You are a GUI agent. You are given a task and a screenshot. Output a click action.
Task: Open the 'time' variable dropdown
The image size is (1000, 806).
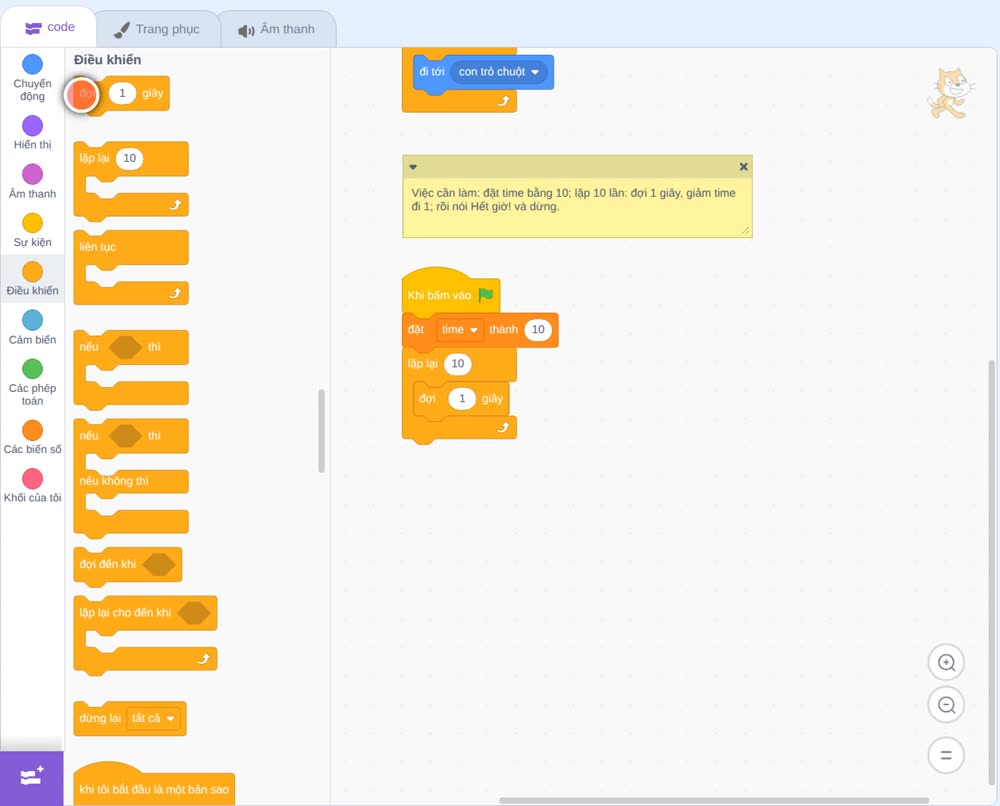[x=459, y=330]
